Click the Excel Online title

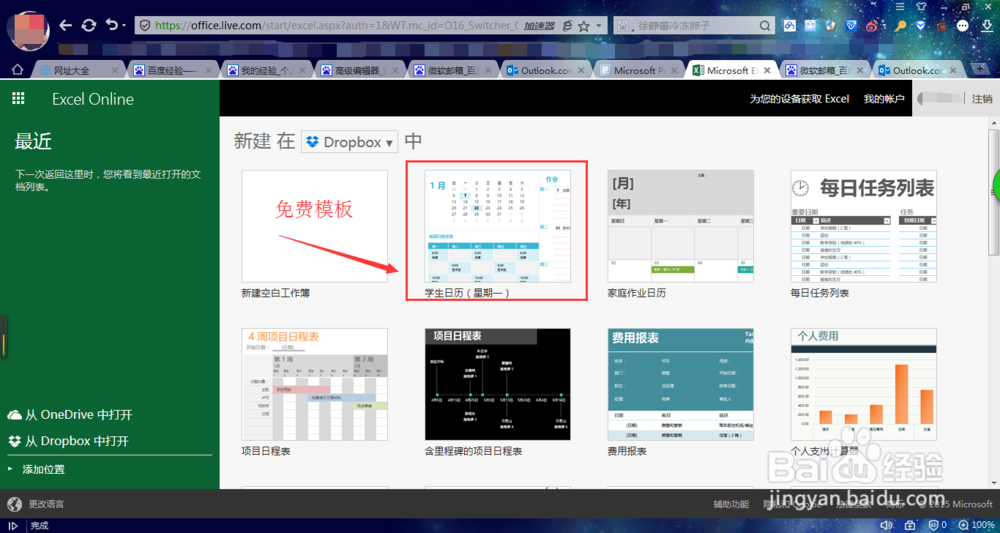click(x=93, y=99)
